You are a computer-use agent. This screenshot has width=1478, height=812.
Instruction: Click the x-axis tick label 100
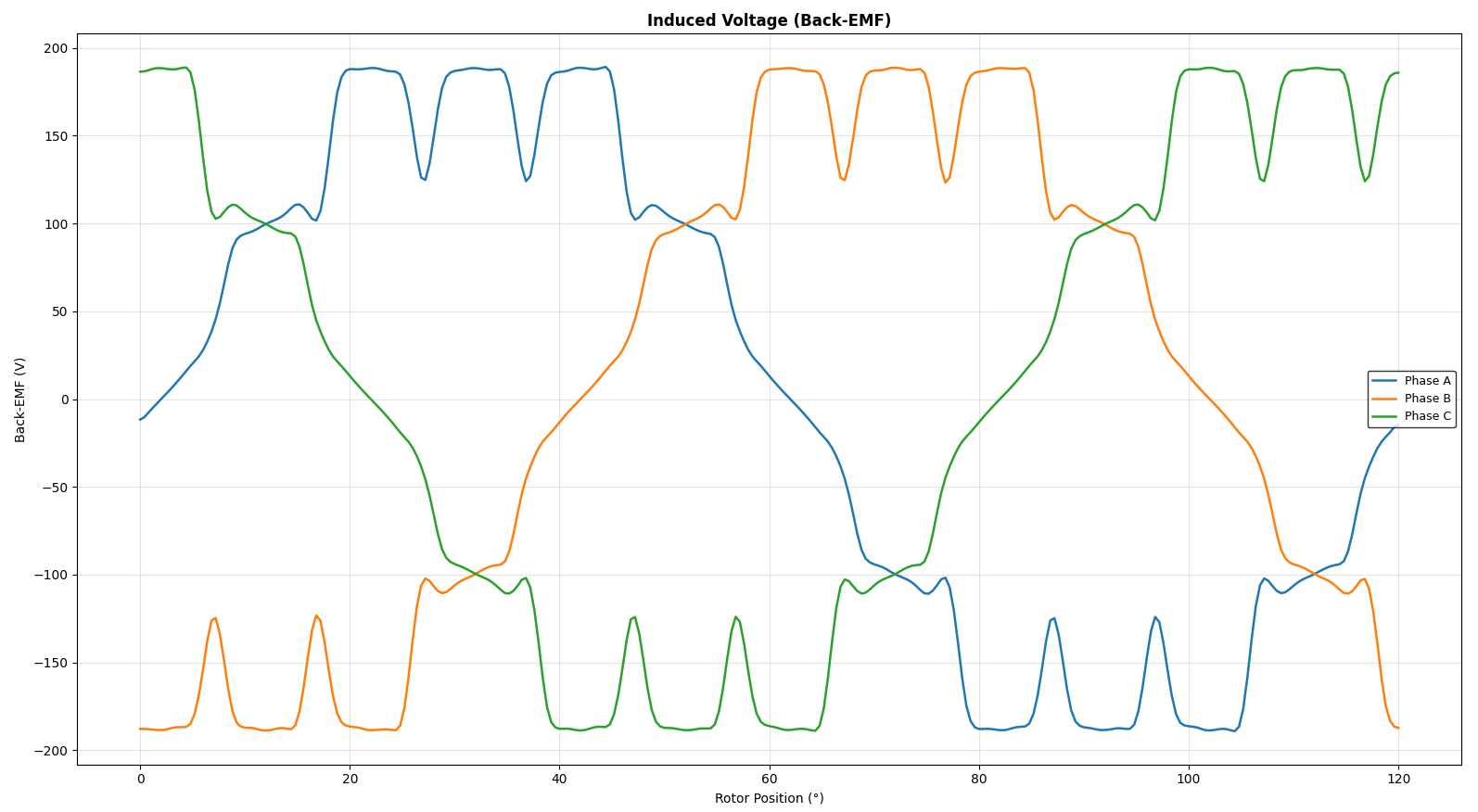click(x=1189, y=780)
